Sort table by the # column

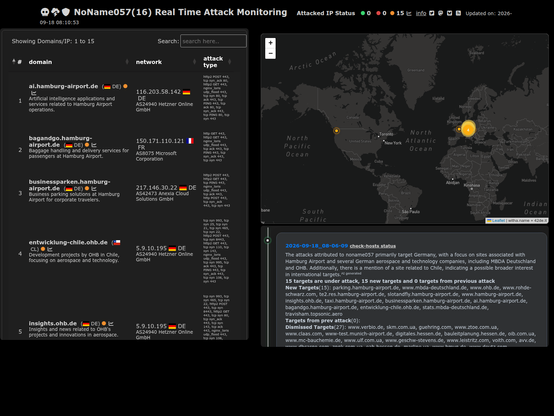(17, 62)
